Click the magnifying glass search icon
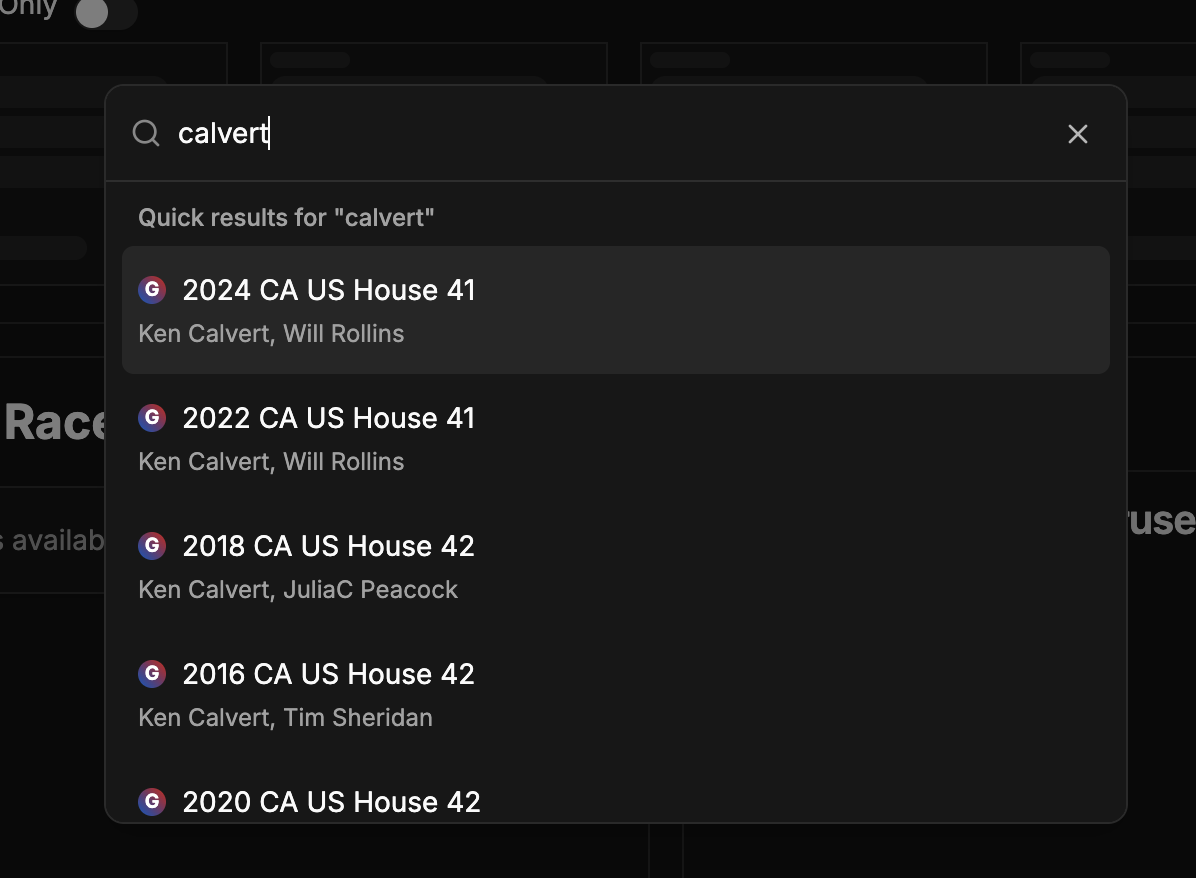 (x=146, y=133)
